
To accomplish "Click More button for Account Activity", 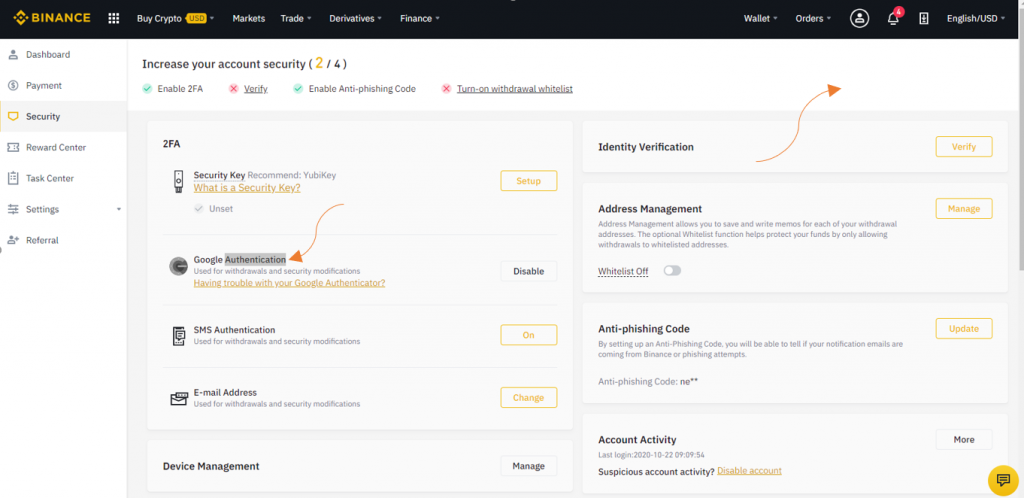I will click(x=964, y=439).
